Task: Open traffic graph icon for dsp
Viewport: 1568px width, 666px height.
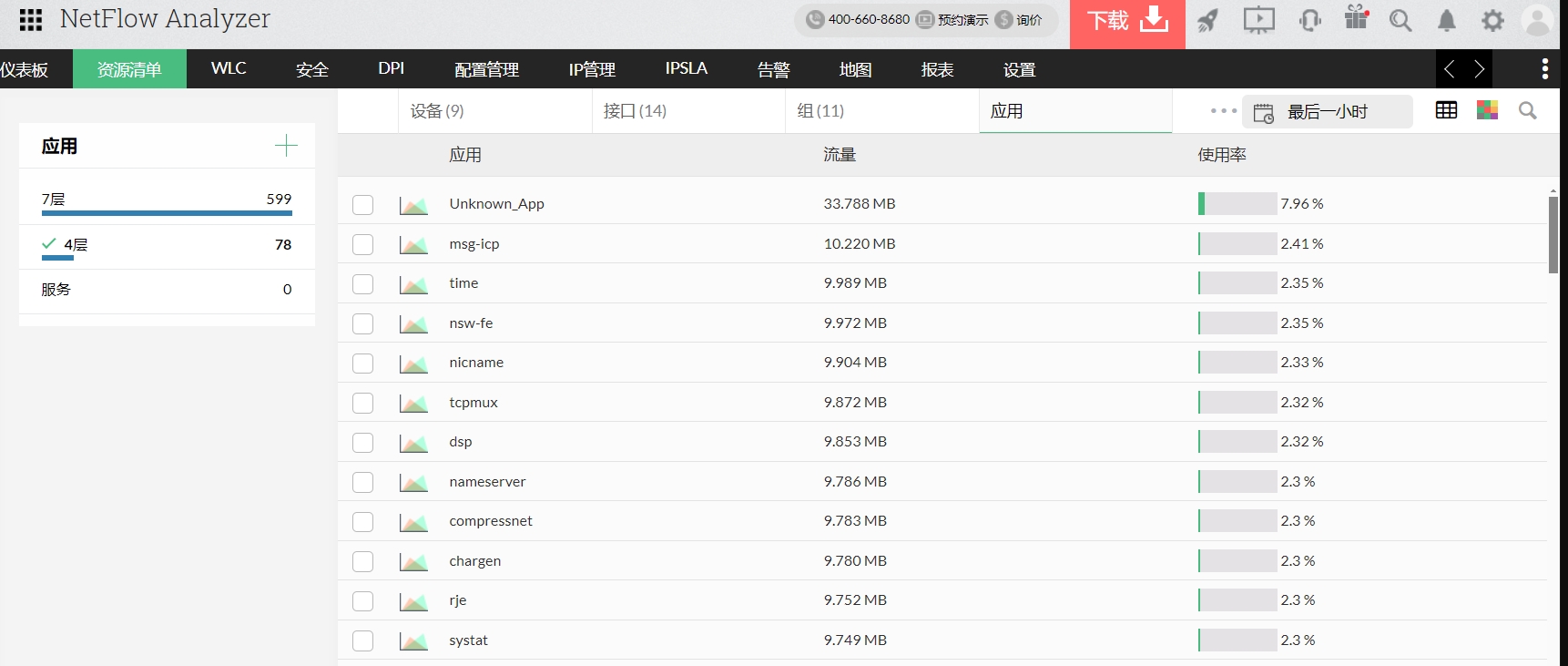Action: point(413,443)
